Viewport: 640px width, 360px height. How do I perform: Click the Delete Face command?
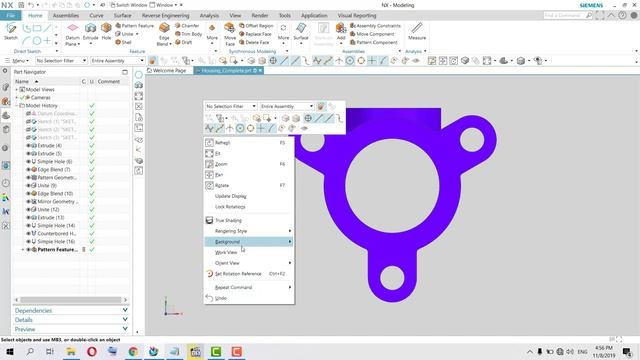pos(254,42)
